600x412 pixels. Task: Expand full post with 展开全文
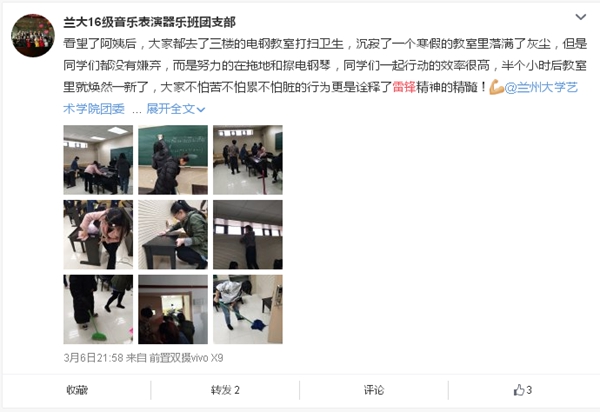[176, 109]
